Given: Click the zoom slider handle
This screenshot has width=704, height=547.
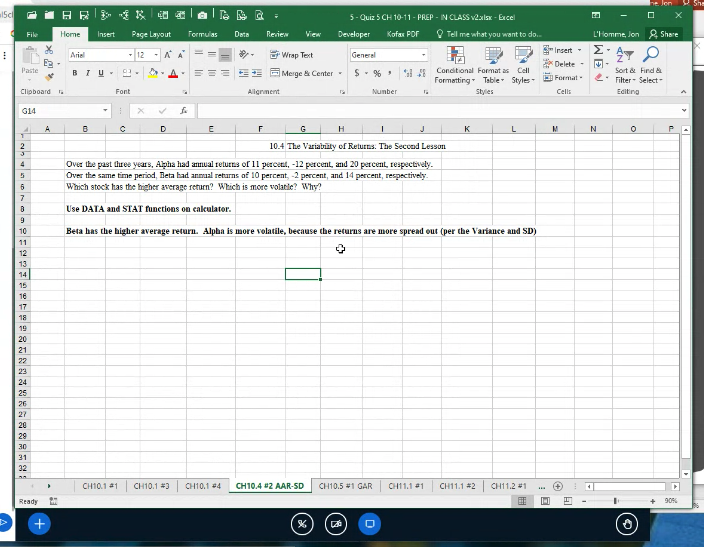Looking at the screenshot, I should tap(616, 501).
